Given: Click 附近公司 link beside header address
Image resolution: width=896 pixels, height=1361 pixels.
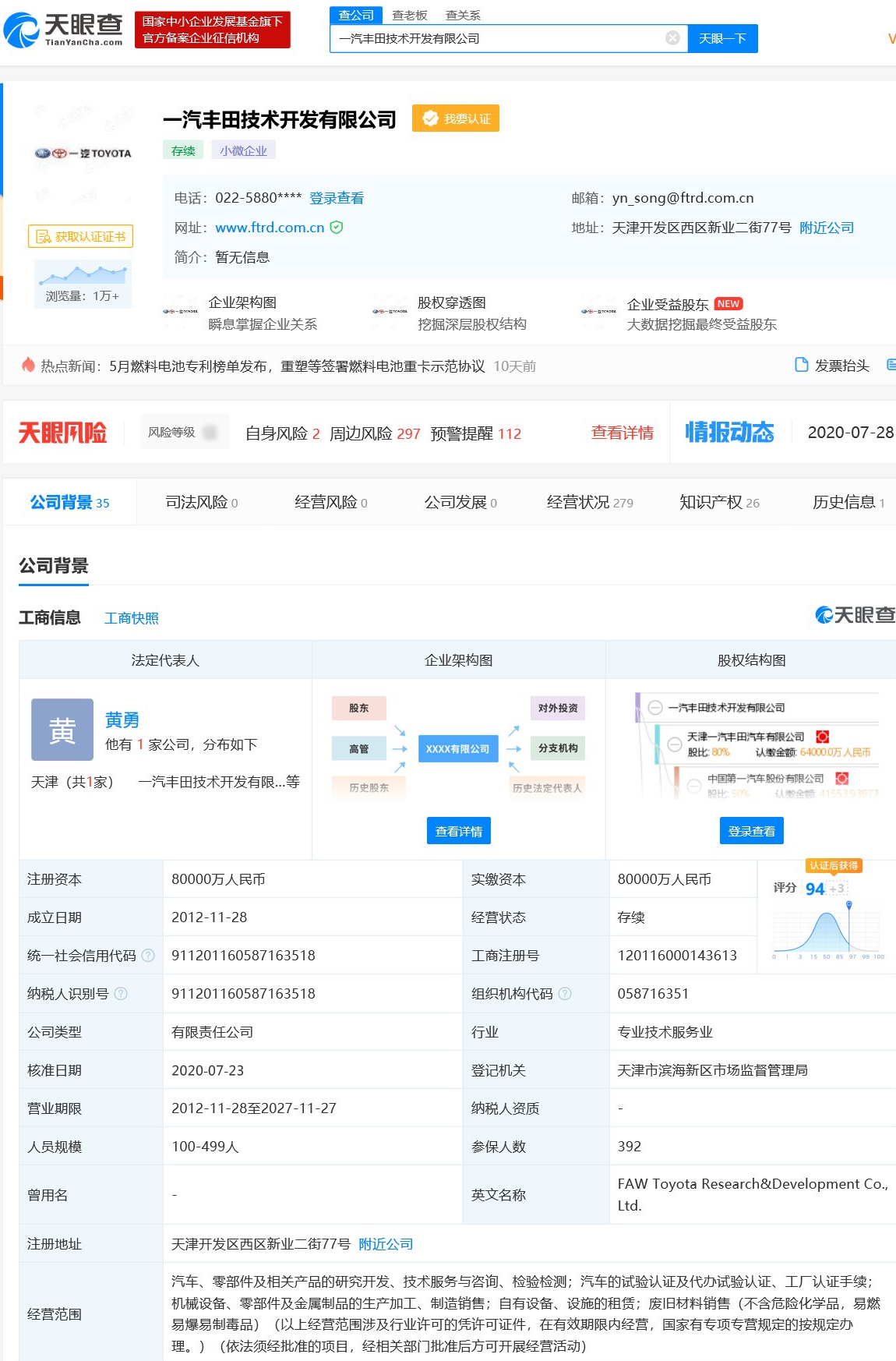Looking at the screenshot, I should click(827, 228).
